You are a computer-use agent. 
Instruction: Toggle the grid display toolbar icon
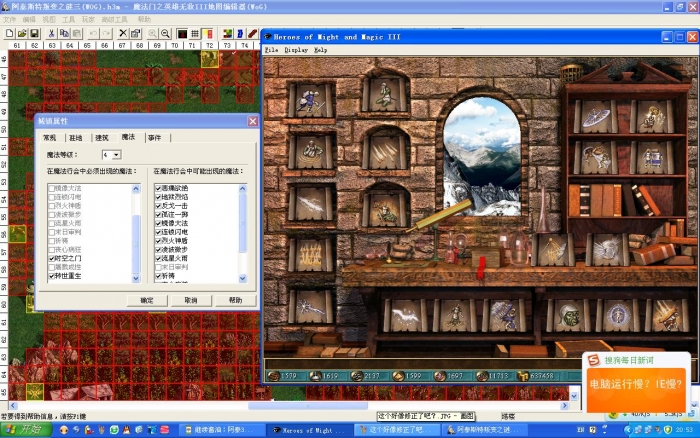pyautogui.click(x=195, y=33)
